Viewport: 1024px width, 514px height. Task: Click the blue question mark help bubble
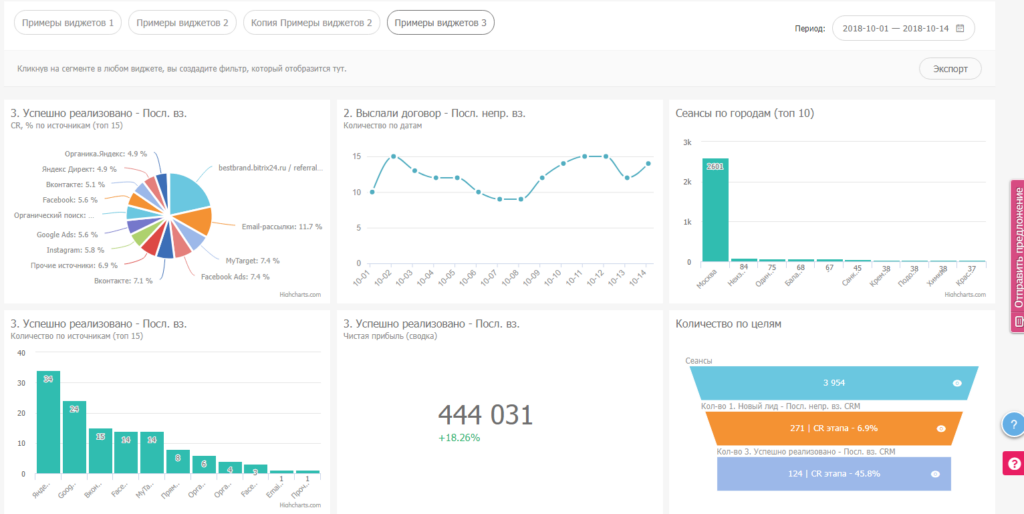point(1014,425)
